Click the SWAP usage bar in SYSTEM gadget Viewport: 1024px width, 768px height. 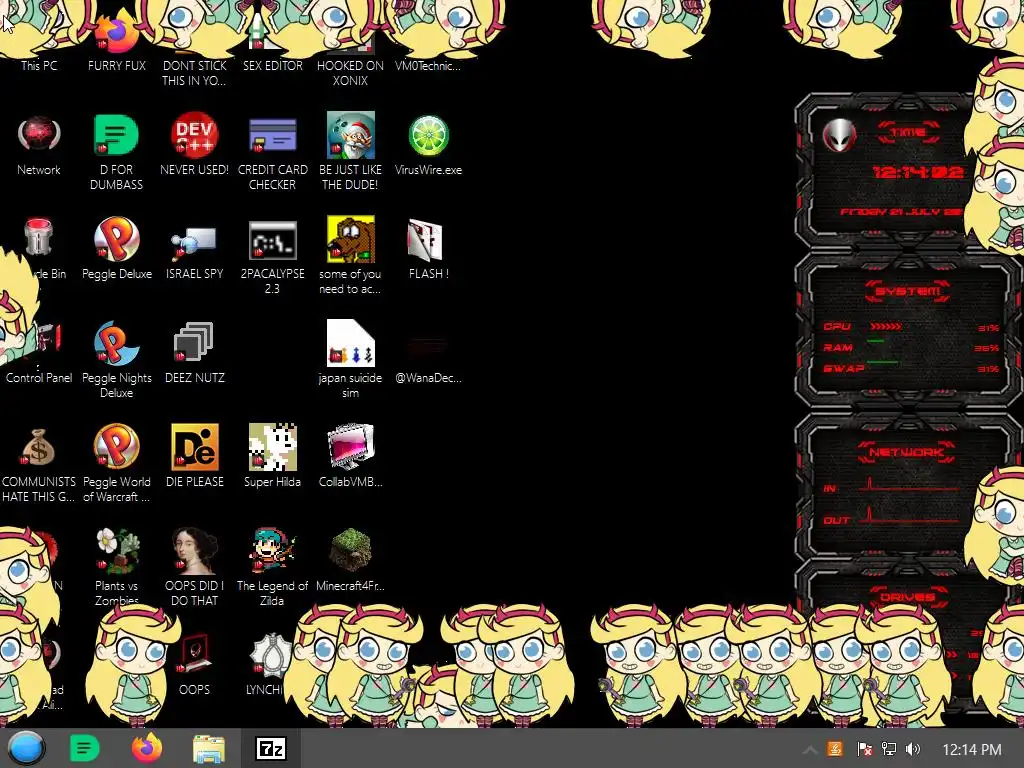tap(882, 362)
